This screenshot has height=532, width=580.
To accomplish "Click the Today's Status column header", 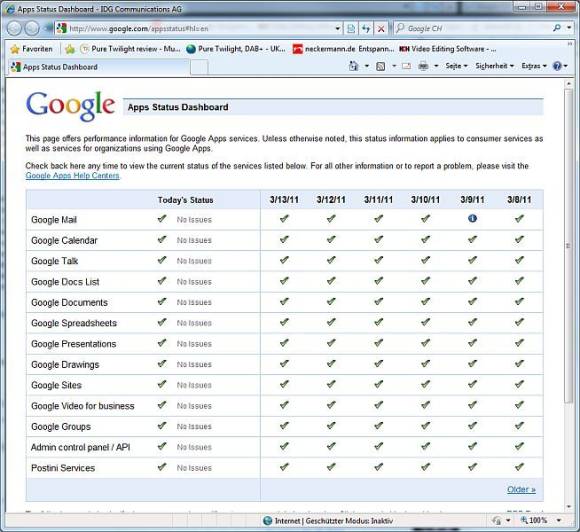I will 185,200.
